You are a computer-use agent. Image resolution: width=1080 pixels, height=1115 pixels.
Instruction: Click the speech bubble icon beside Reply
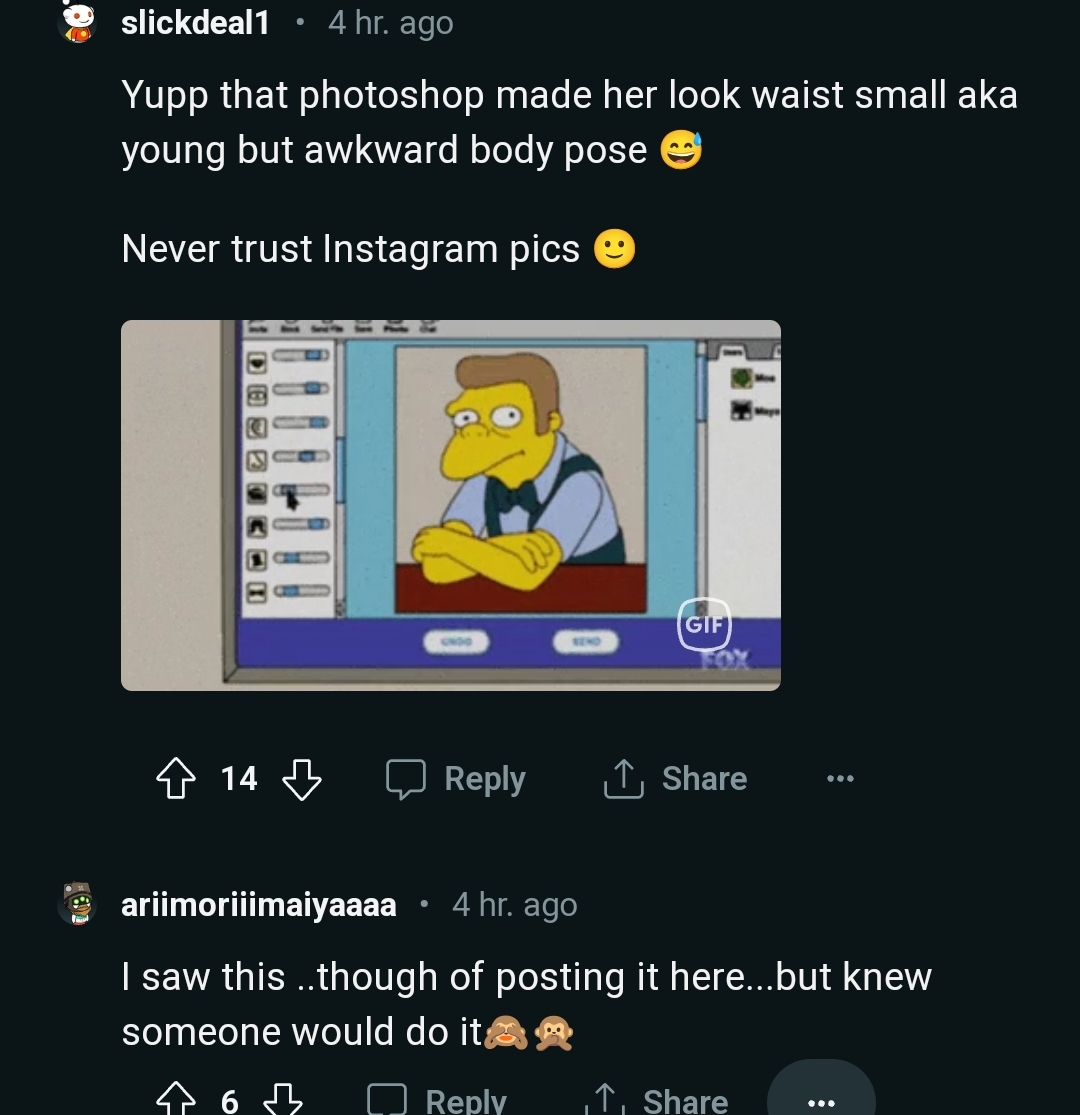point(406,779)
